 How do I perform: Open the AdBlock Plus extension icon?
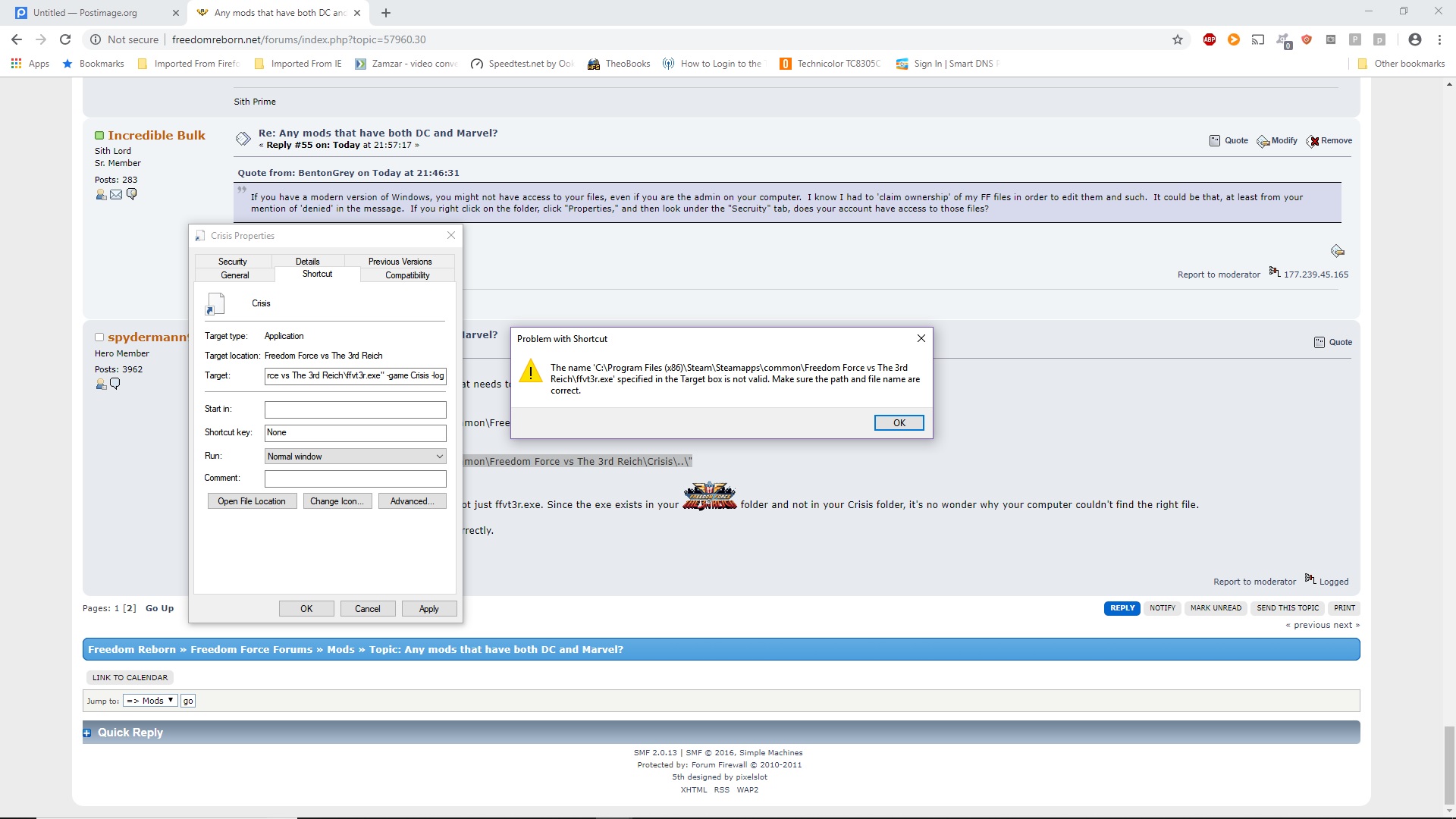point(1210,39)
